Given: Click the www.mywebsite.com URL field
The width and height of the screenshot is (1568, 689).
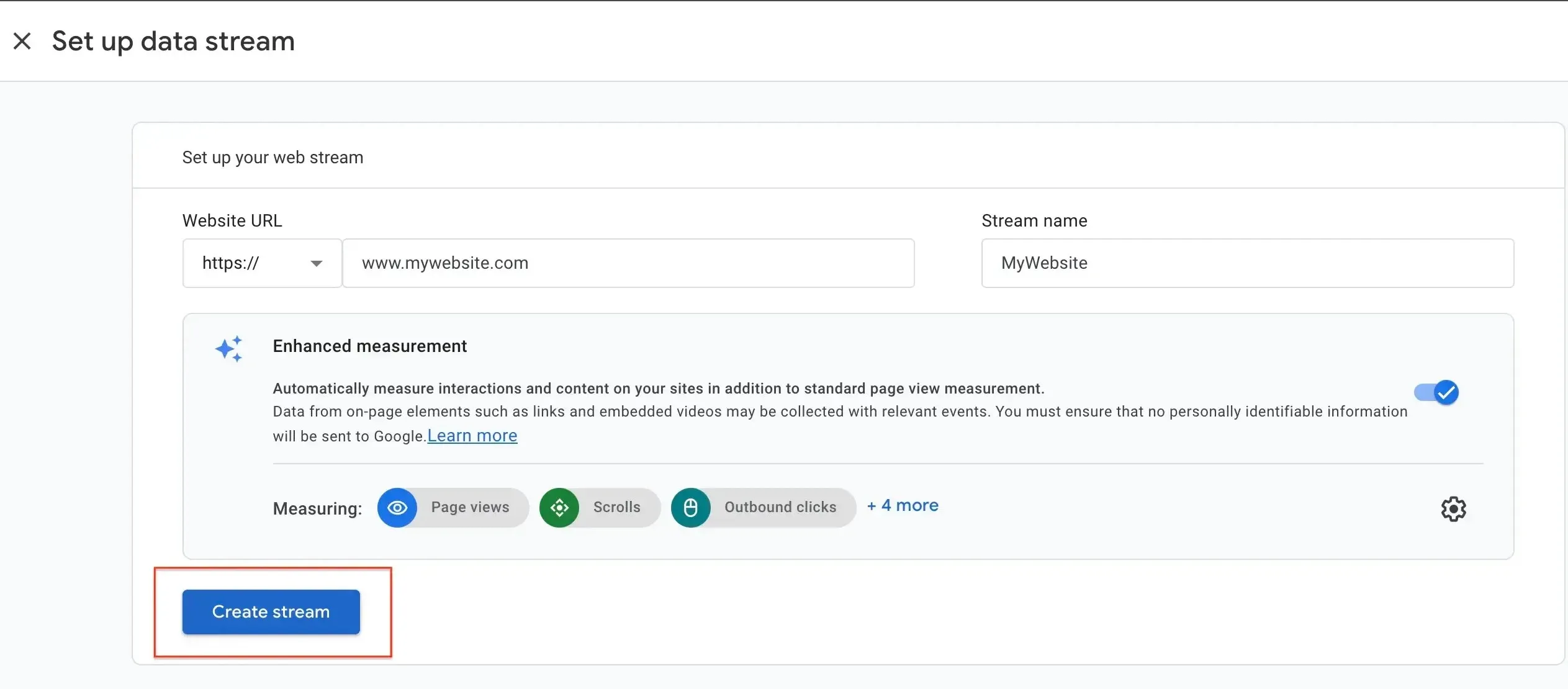Looking at the screenshot, I should tap(629, 263).
